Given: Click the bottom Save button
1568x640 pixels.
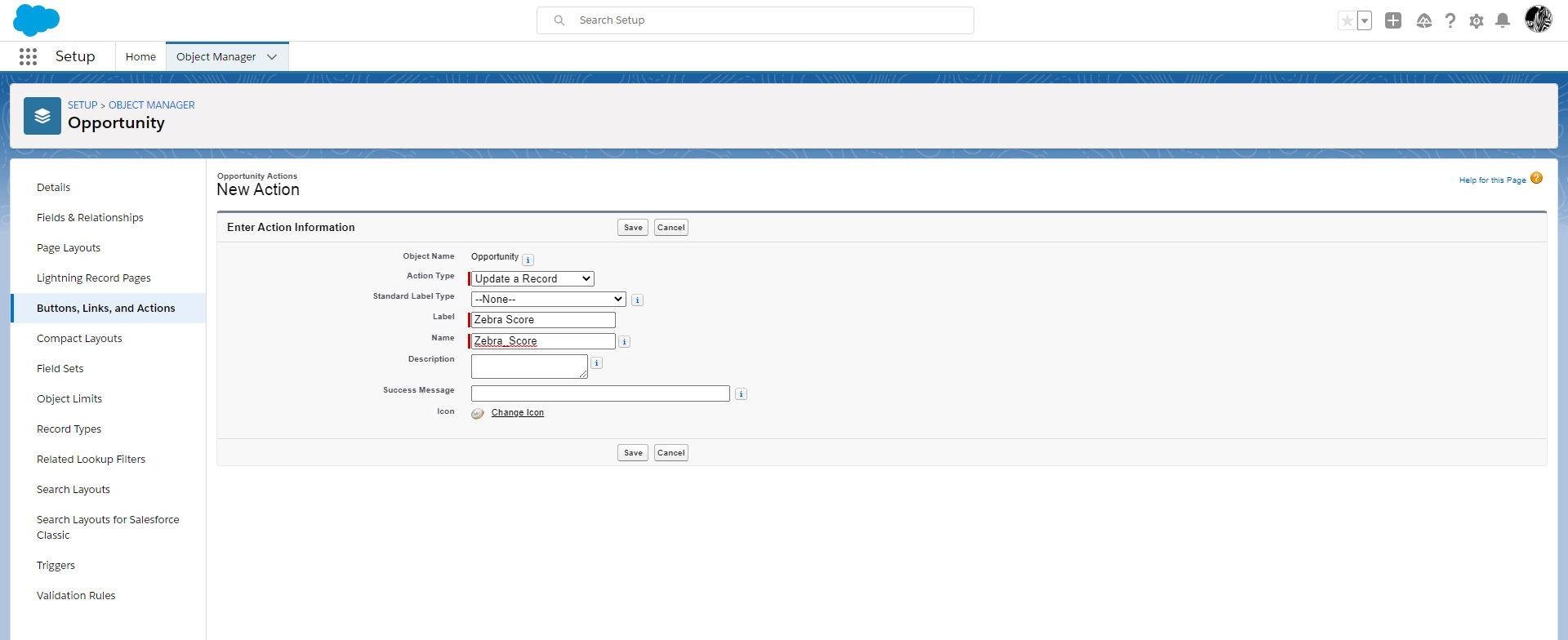Looking at the screenshot, I should pyautogui.click(x=633, y=453).
